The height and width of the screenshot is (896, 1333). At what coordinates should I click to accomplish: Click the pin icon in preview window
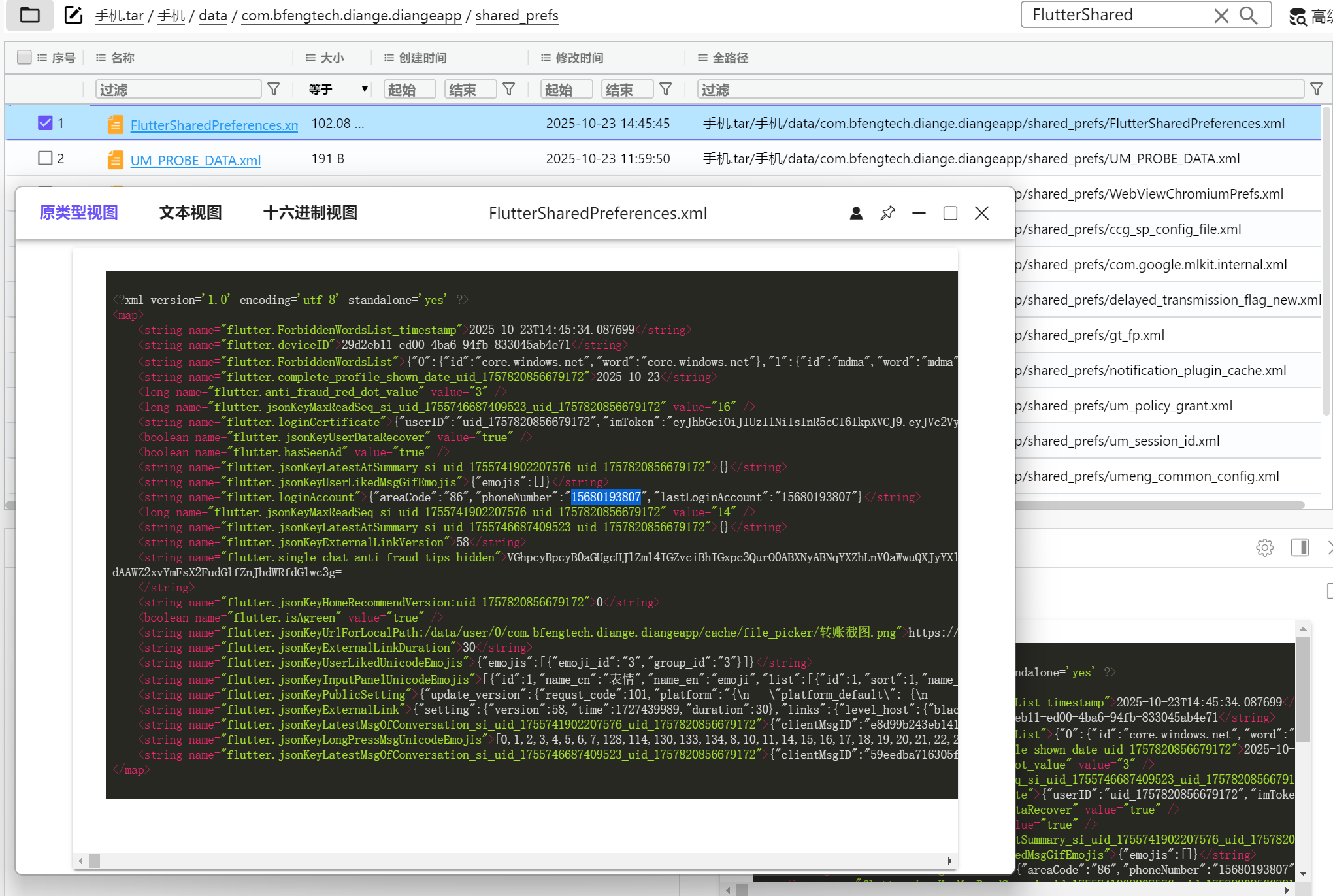tap(887, 213)
